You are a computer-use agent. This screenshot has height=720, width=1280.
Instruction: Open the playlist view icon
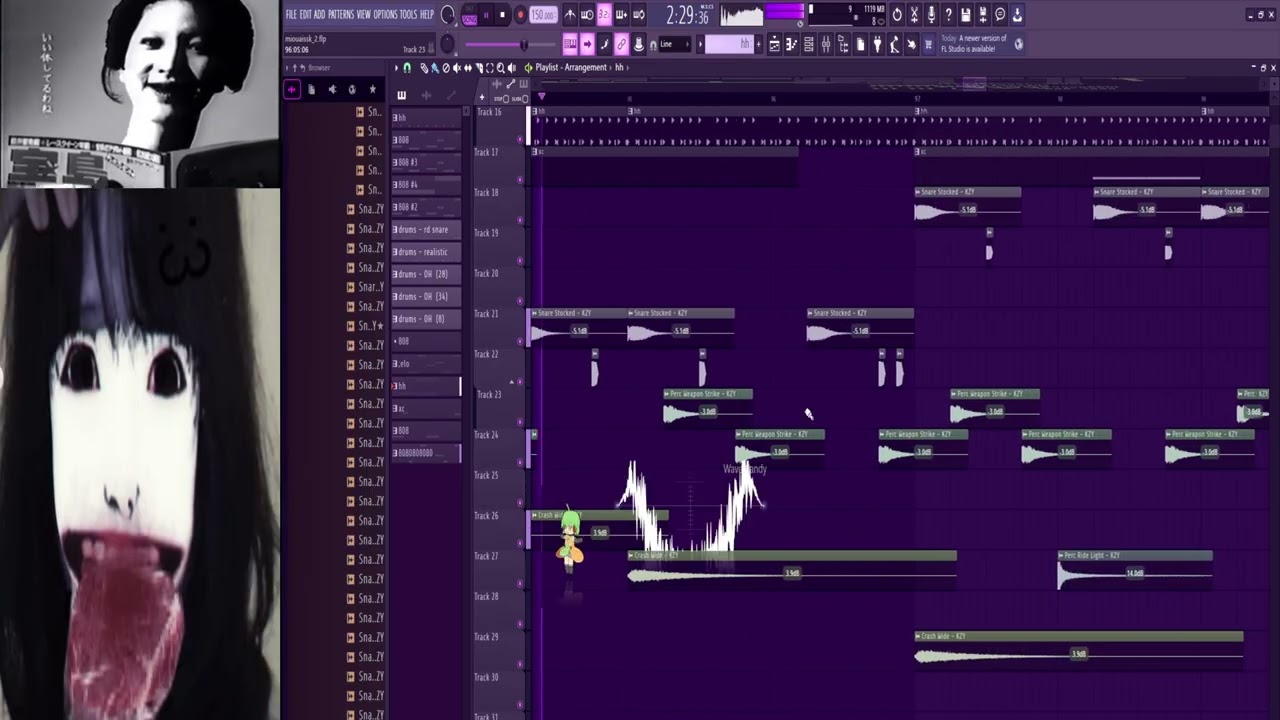tap(774, 44)
